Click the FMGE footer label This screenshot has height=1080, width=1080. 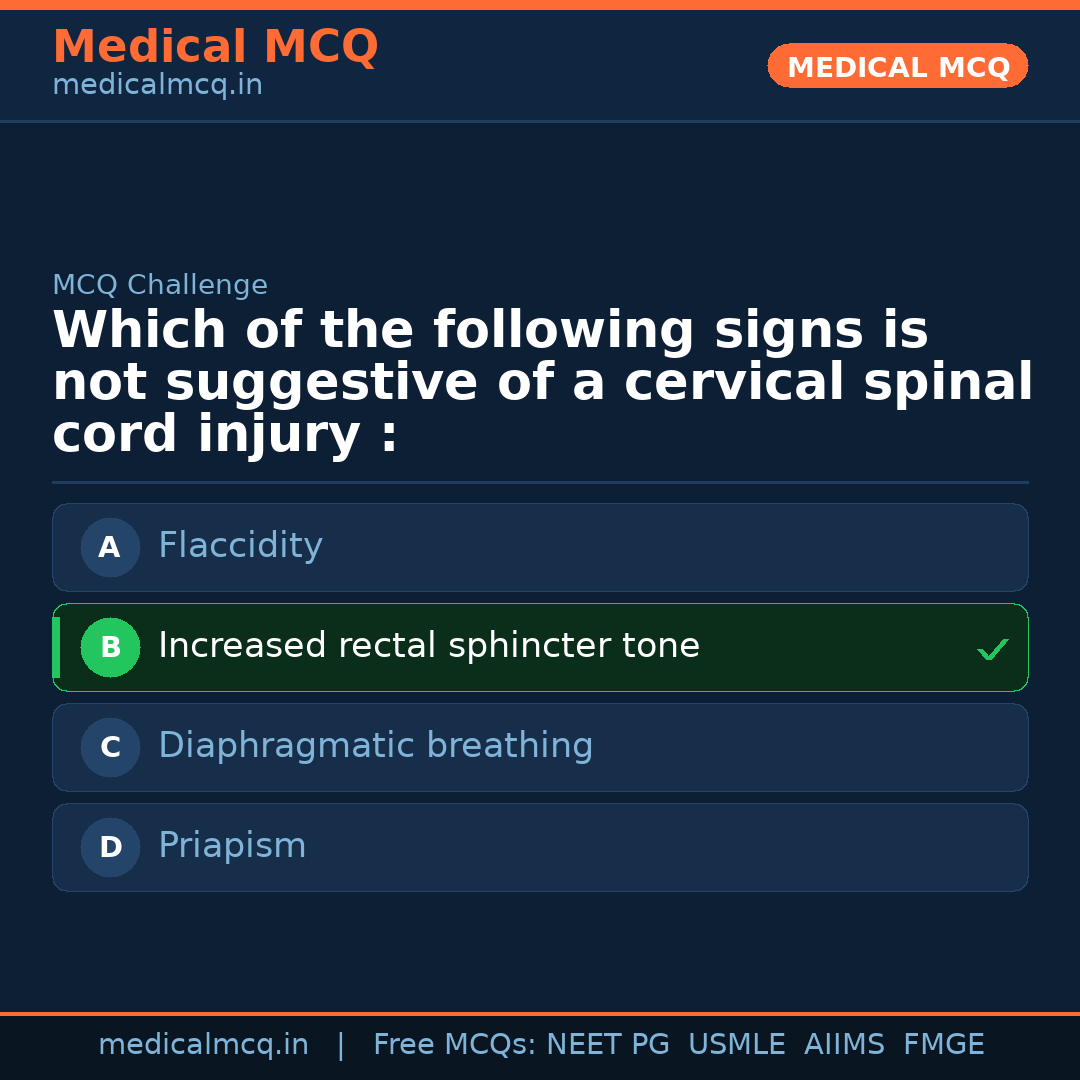tap(943, 1045)
